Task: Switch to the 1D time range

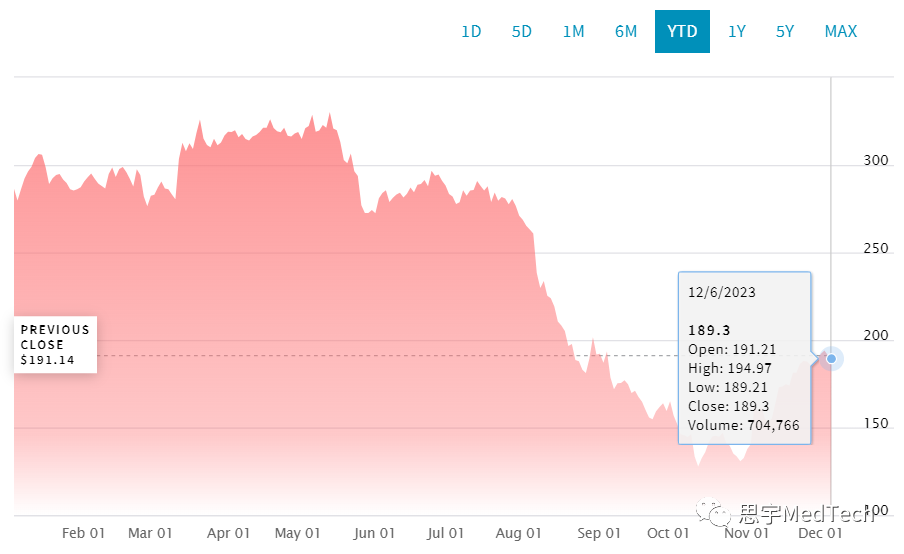Action: (x=471, y=31)
